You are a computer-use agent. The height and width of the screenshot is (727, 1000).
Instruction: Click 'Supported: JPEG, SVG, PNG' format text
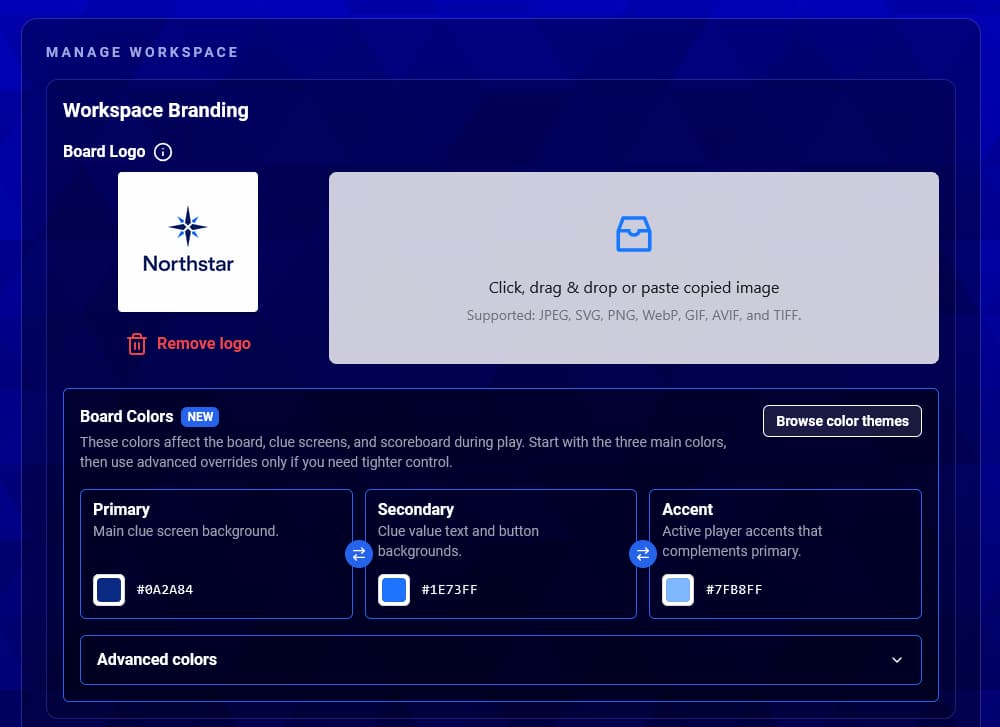point(633,315)
